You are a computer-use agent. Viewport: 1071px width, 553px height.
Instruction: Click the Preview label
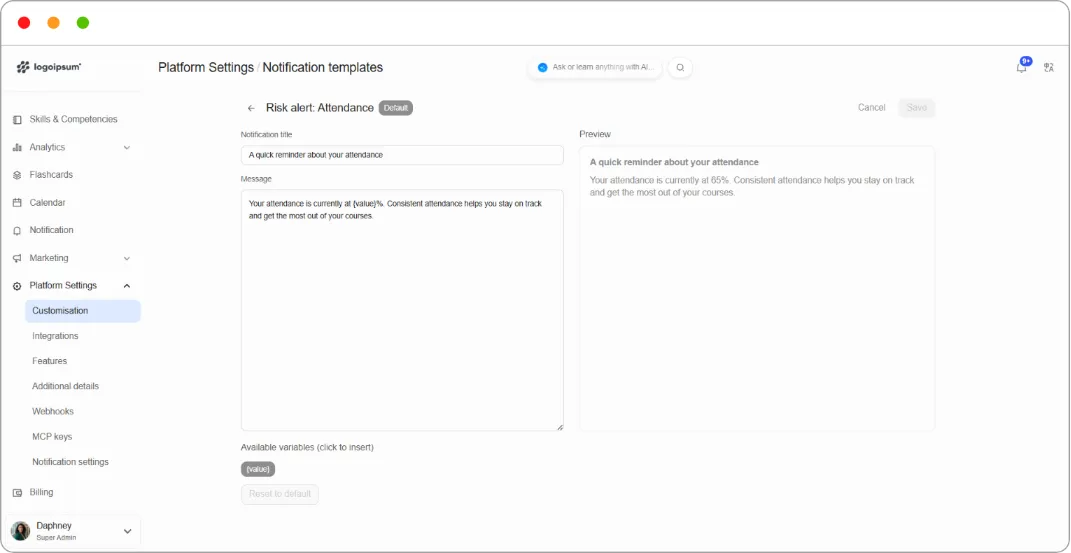click(x=595, y=134)
